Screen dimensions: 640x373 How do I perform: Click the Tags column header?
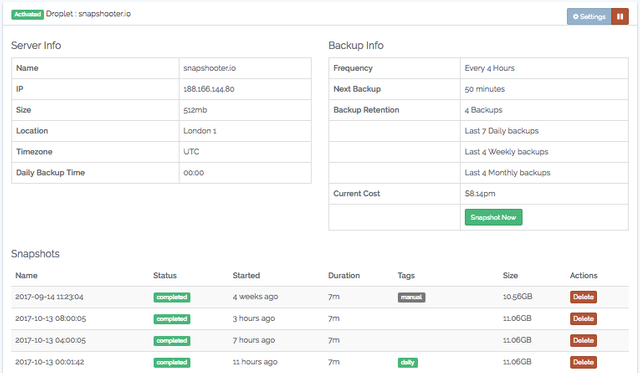406,276
